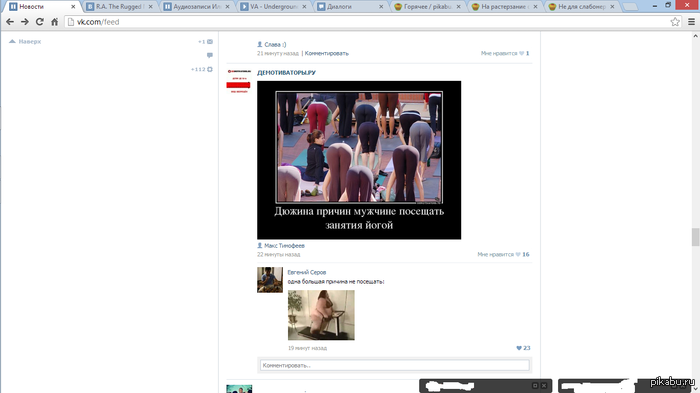Open Евгений Серов profile name

(307, 272)
